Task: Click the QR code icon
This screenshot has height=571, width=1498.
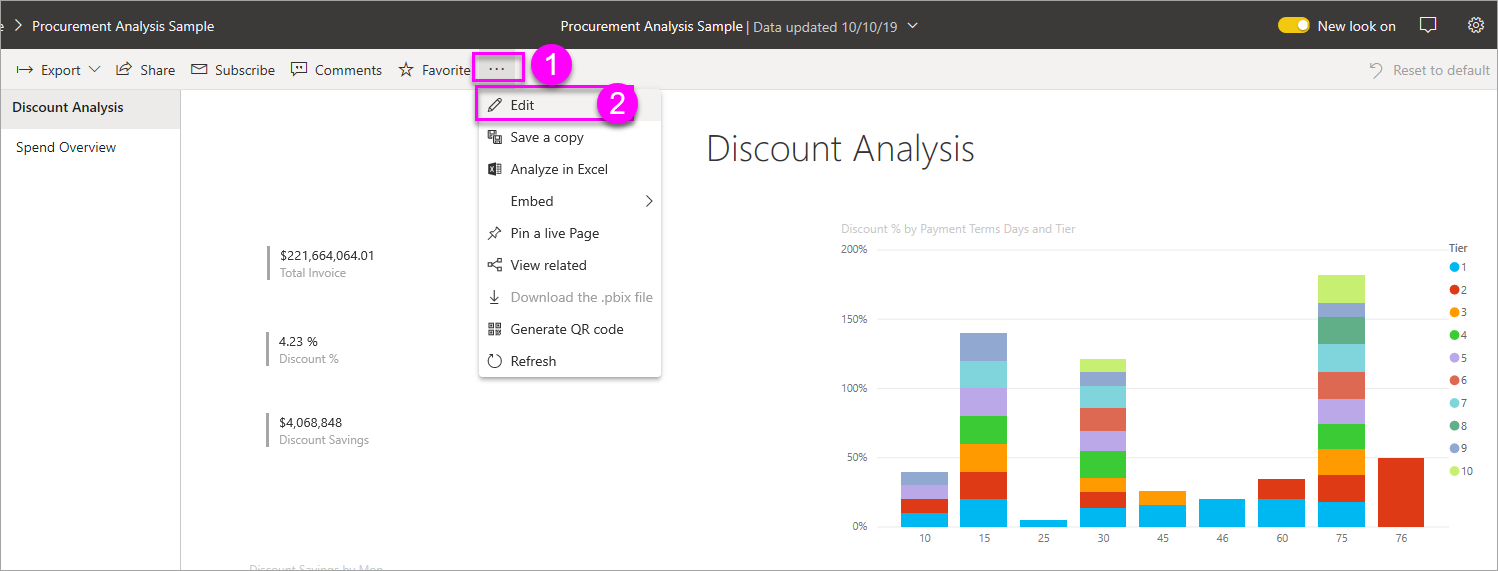Action: 495,329
